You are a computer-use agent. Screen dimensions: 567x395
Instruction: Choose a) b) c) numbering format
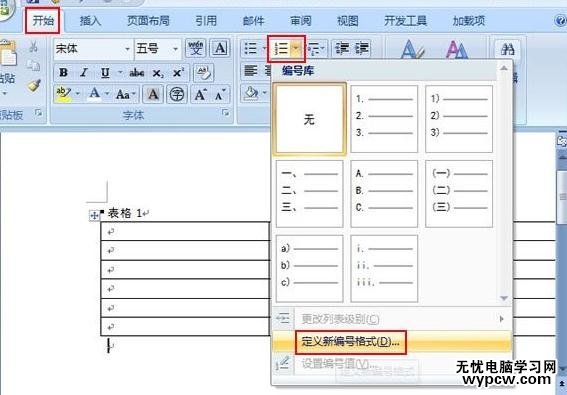[310, 268]
